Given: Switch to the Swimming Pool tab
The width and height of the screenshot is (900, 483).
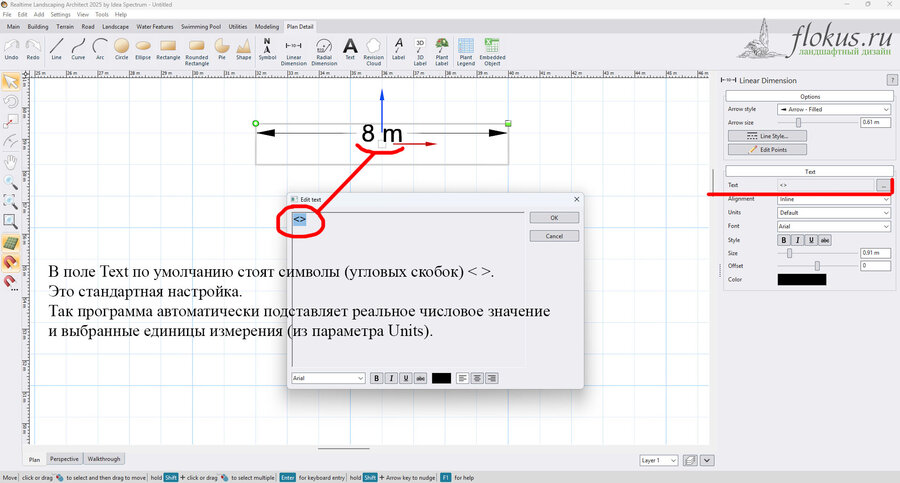Looking at the screenshot, I should point(201,26).
